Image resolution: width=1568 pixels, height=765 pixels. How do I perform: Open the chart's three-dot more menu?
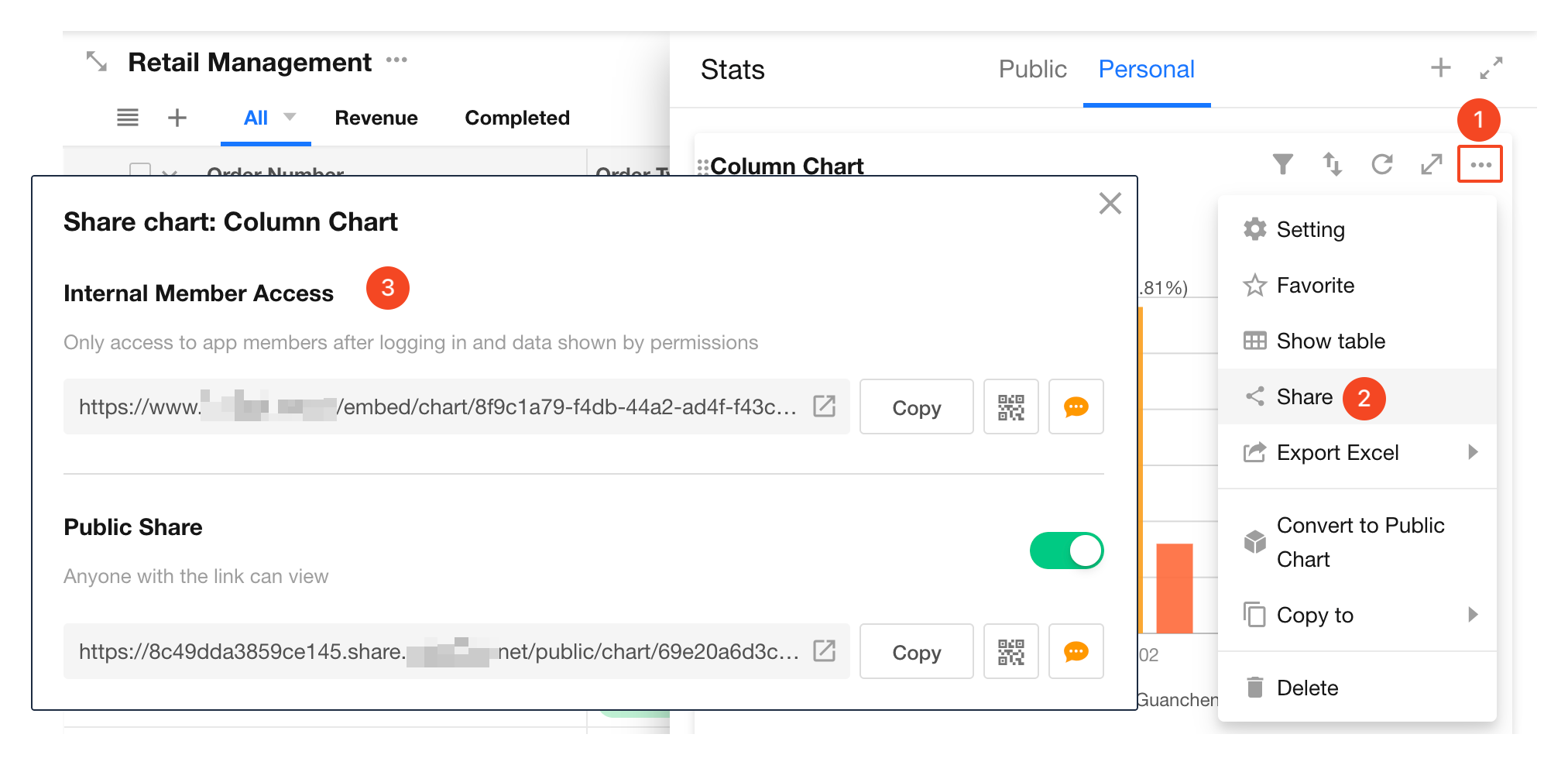coord(1480,164)
